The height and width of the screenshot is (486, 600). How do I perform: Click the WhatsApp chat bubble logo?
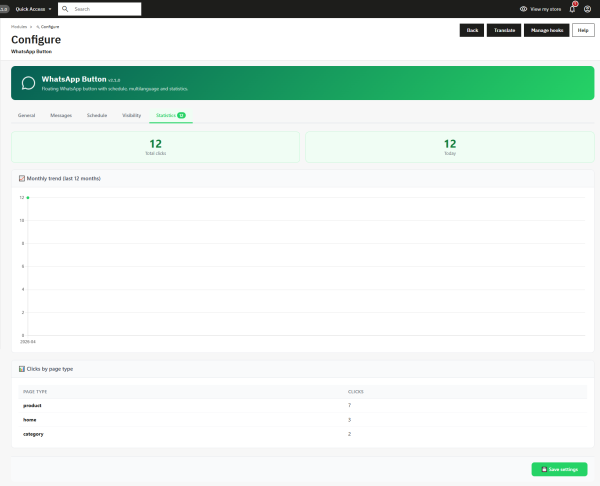(x=28, y=83)
